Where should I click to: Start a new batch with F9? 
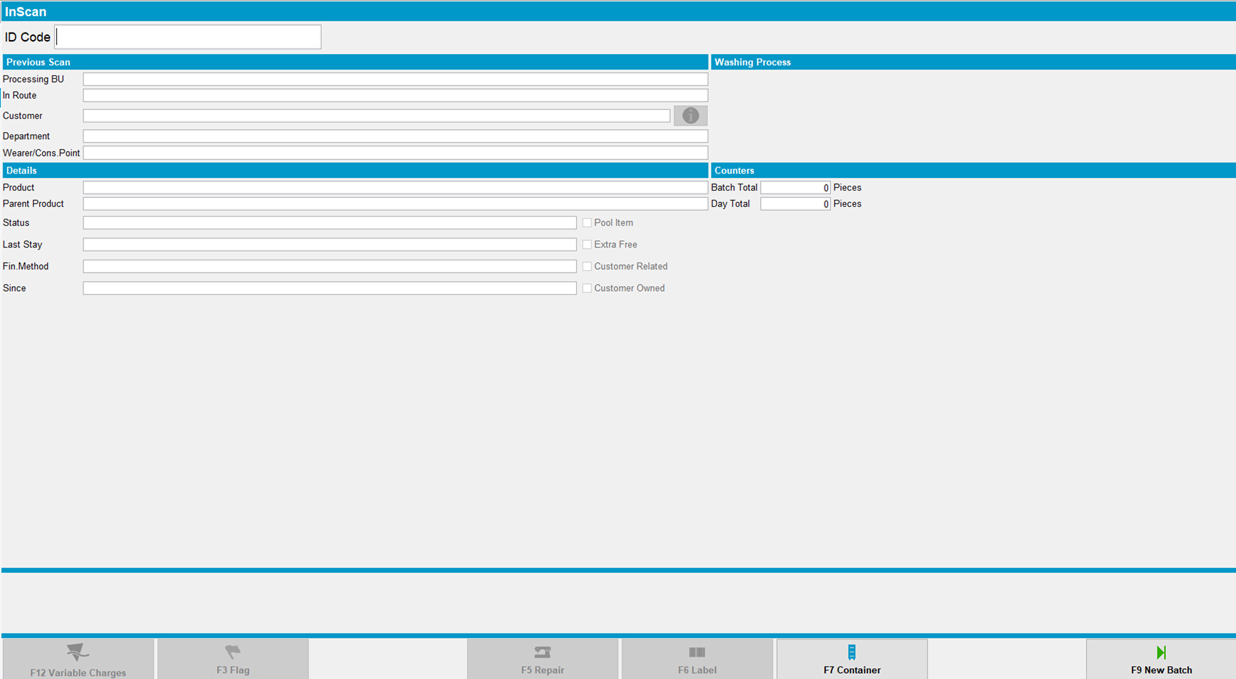(1160, 659)
